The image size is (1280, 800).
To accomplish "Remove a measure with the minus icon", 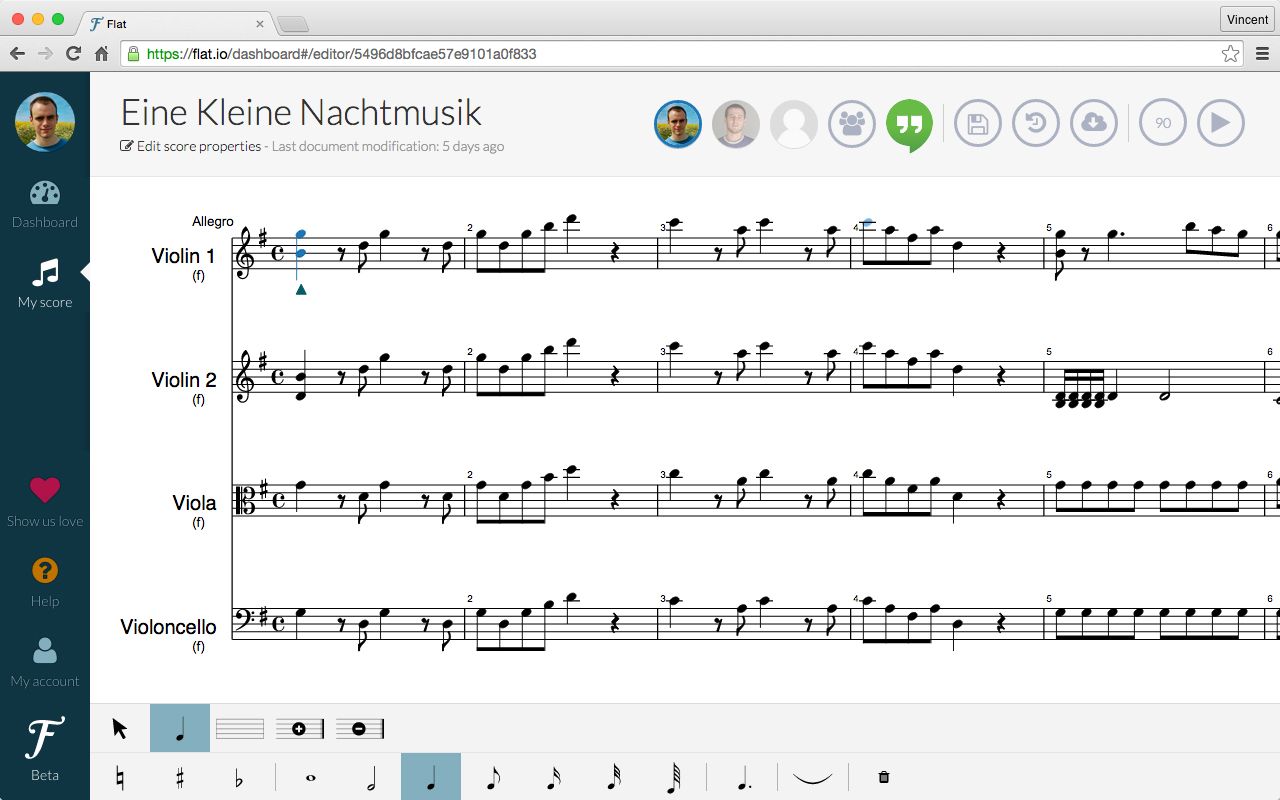I will click(359, 729).
